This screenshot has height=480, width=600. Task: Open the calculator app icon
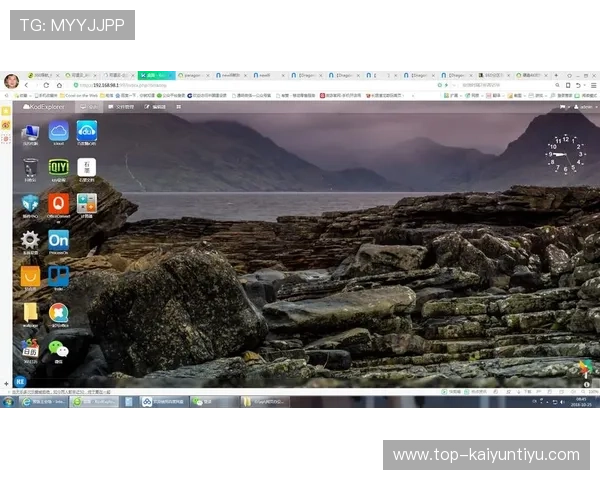tap(86, 203)
